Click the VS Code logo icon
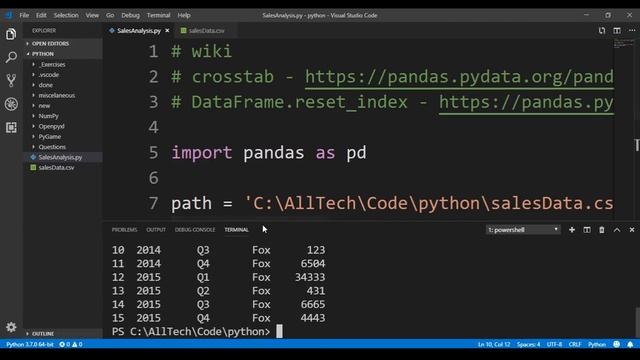 point(9,15)
